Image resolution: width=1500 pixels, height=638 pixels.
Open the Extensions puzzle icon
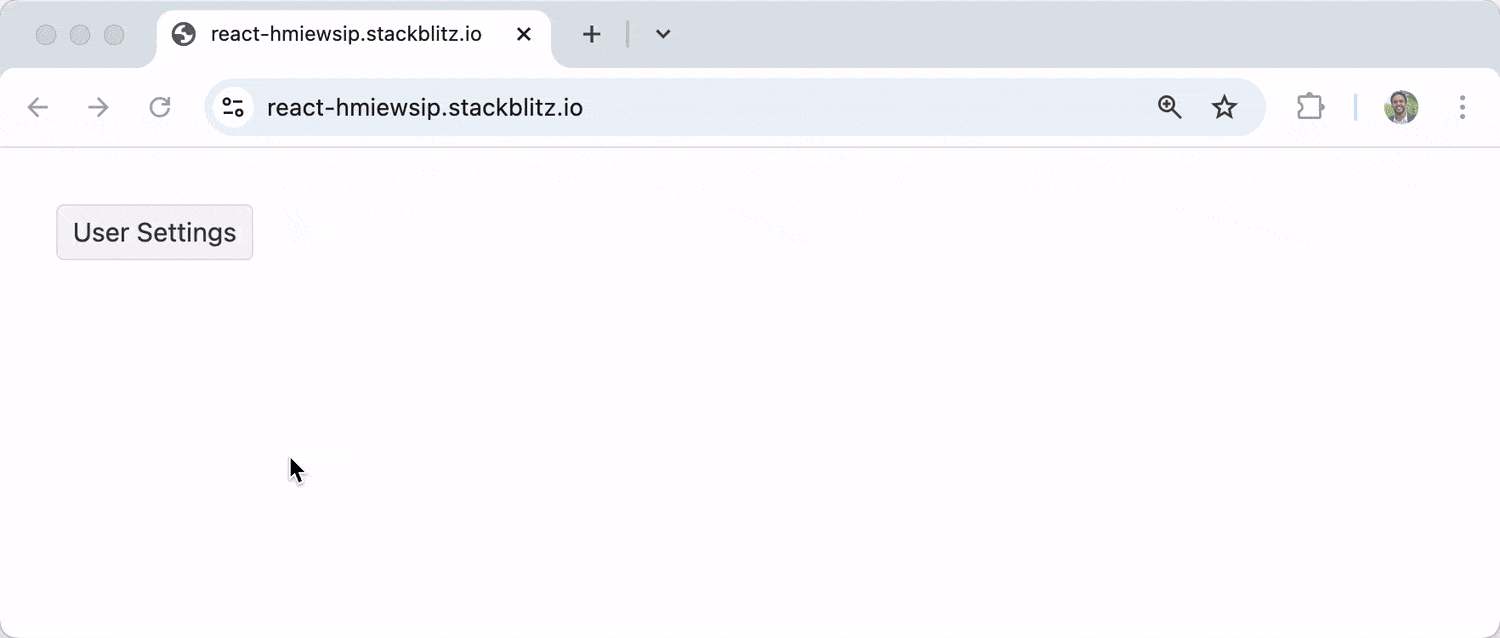[x=1310, y=107]
